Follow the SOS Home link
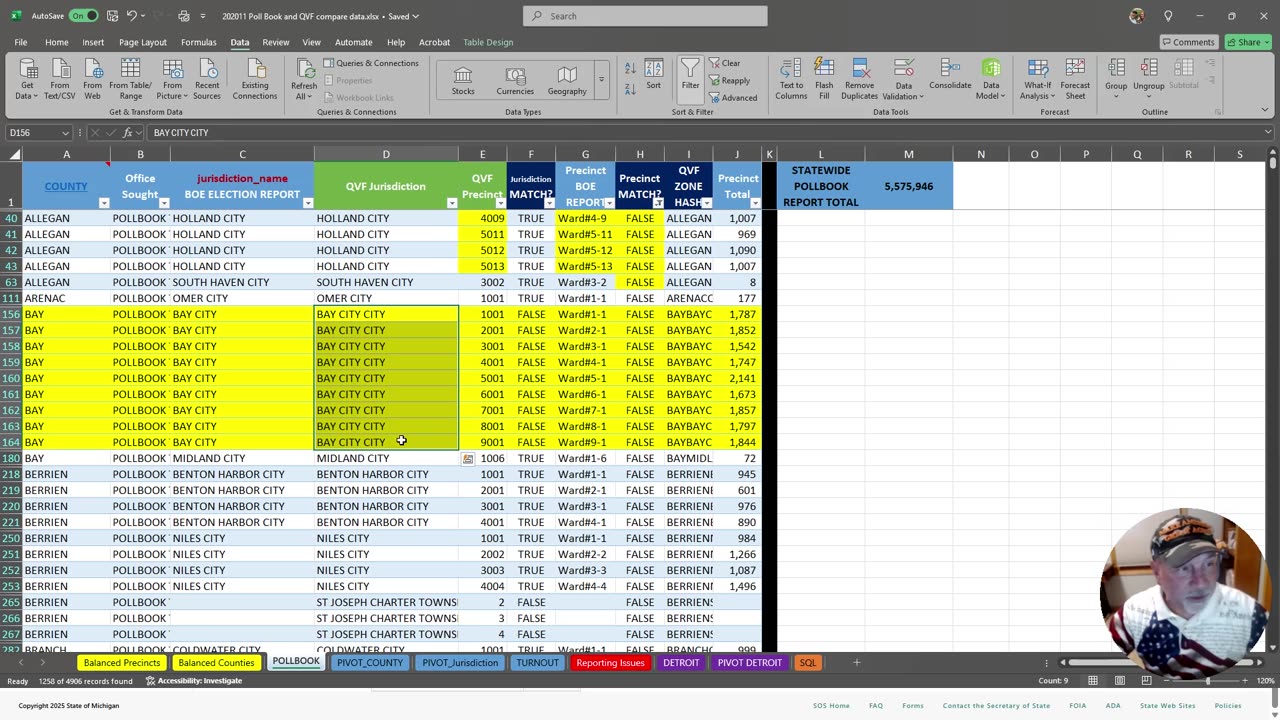Screen dimensions: 1280x720 point(831,706)
